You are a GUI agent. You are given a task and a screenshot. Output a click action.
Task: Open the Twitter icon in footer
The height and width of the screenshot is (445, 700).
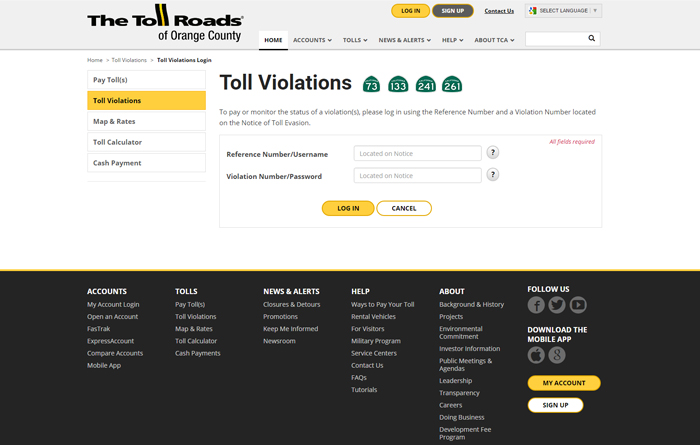coord(557,305)
